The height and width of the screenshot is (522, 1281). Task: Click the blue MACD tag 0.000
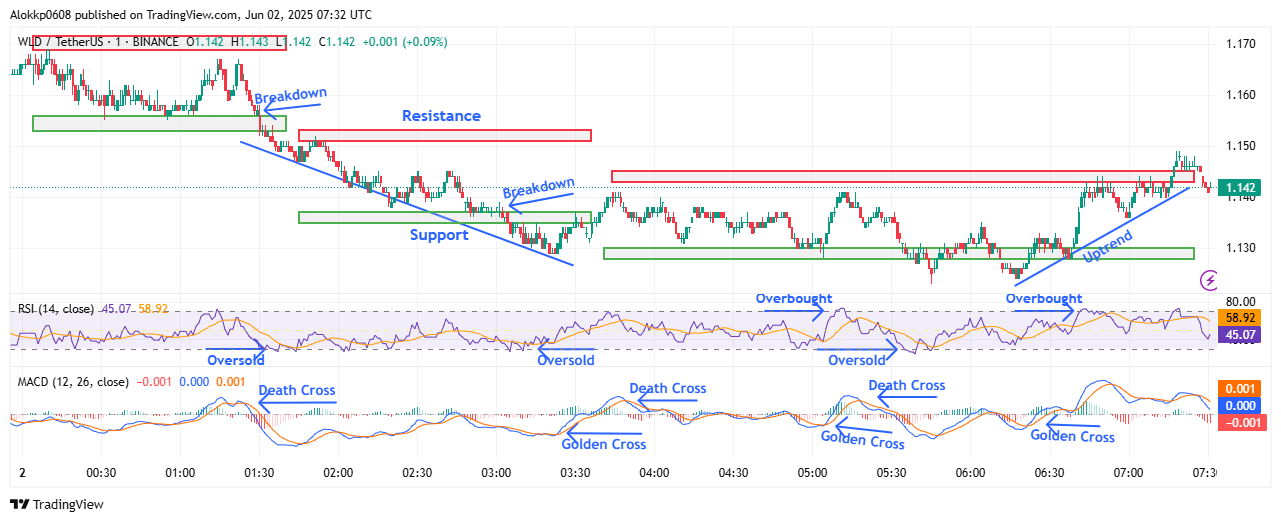(x=1241, y=406)
